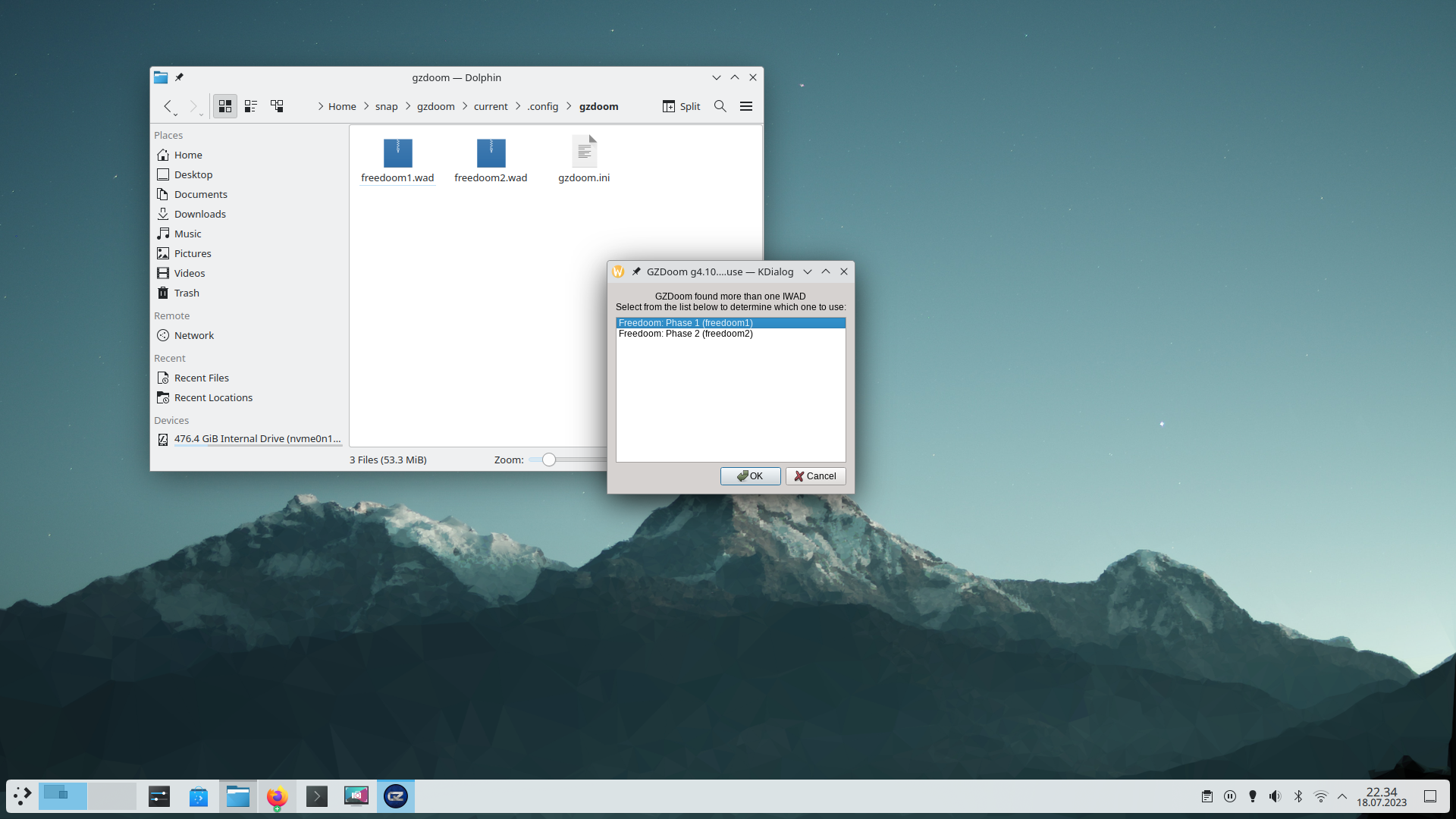This screenshot has height=819, width=1456.
Task: Expand Dolphin hamburger menu
Action: coord(746,106)
